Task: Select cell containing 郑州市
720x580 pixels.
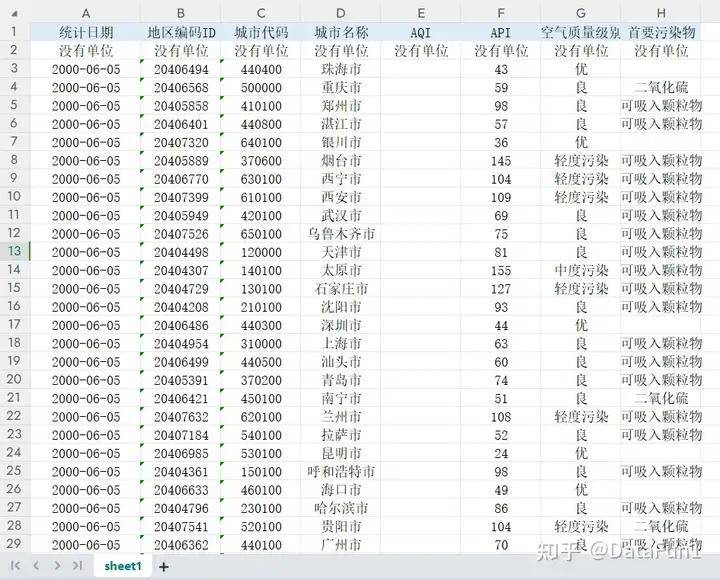Action: click(x=341, y=106)
